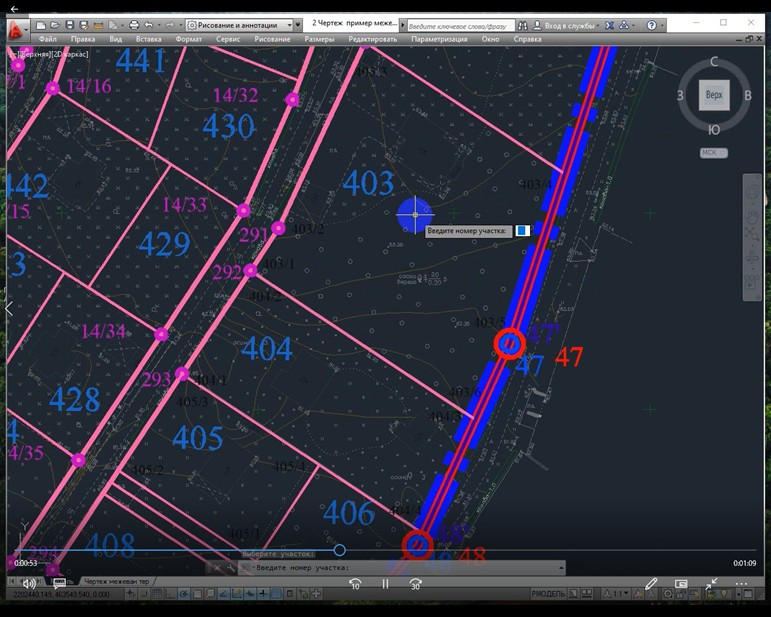Screen dimensions: 771x617
Task: Open the Параметризация menu
Action: click(x=439, y=39)
